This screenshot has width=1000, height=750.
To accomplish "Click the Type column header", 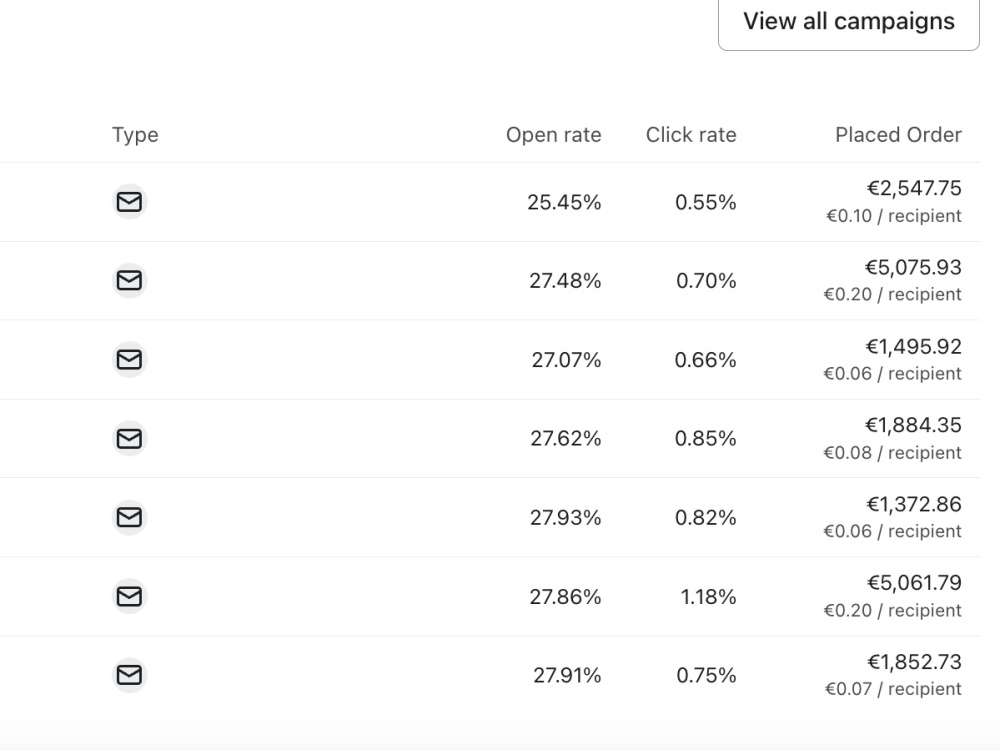I will click(x=135, y=135).
